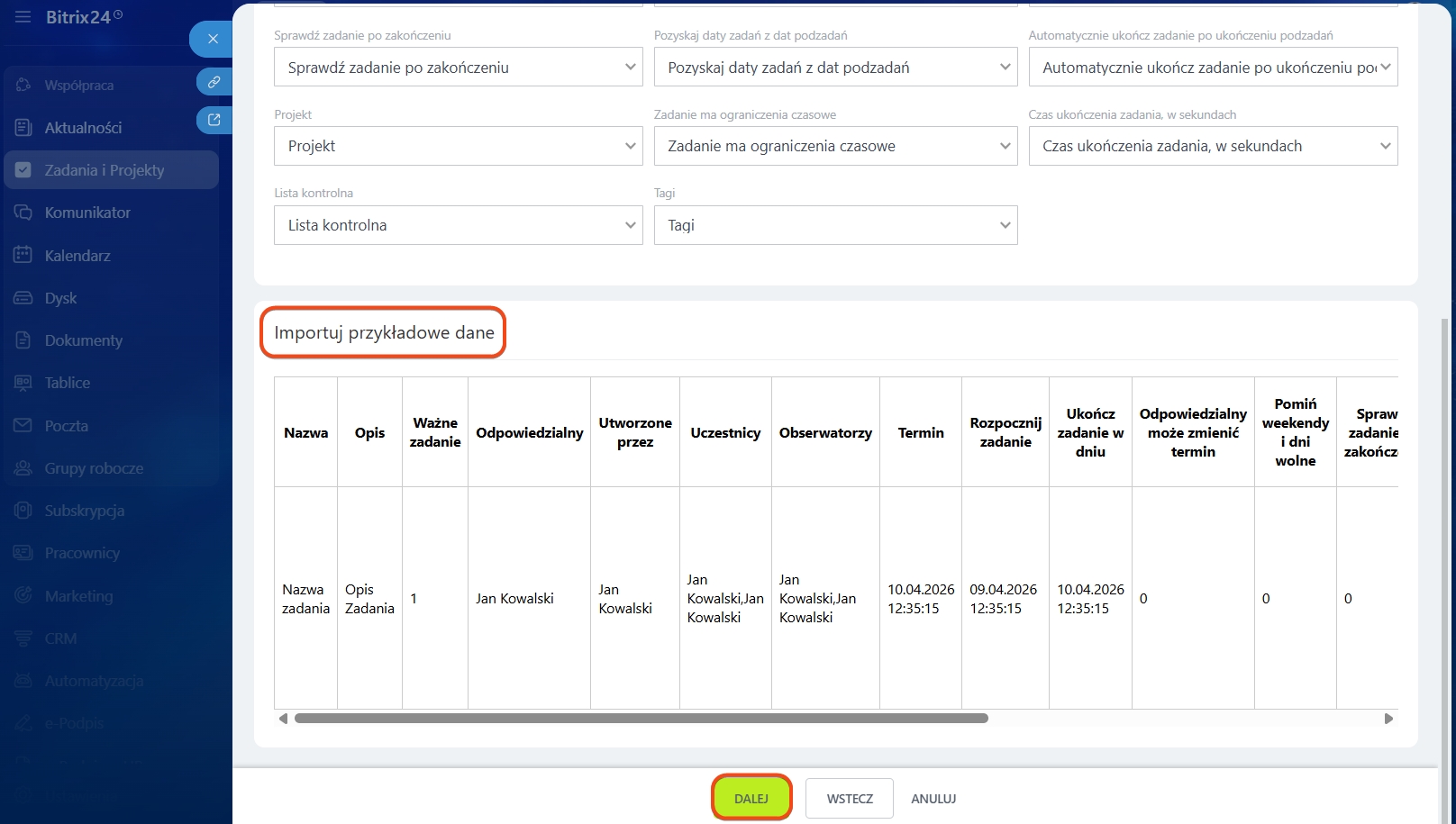Click the Poczta mail icon in sidebar
The height and width of the screenshot is (824, 1456).
23,425
